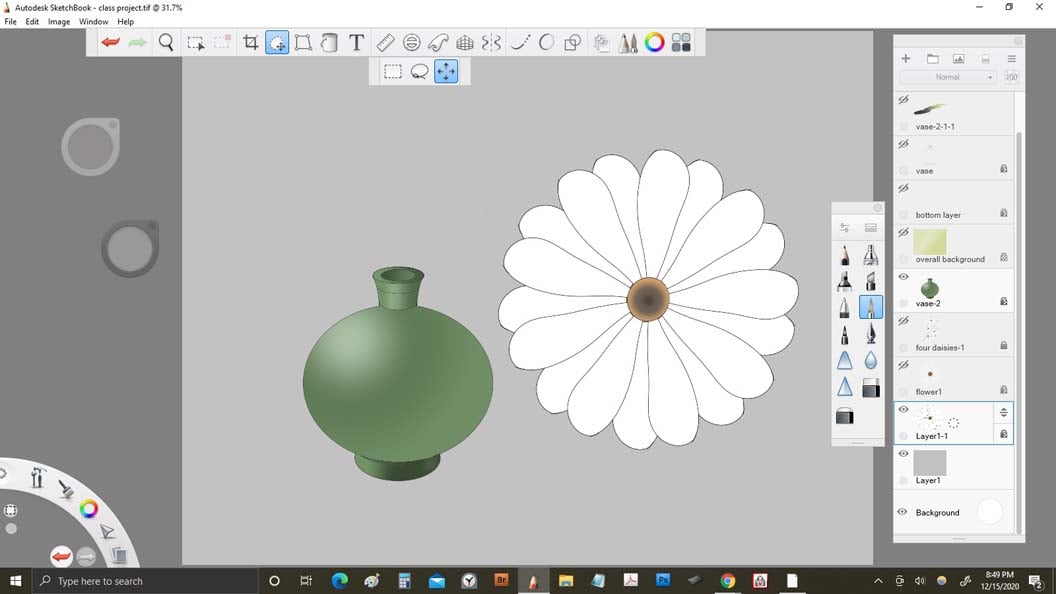Choose lasso selection in transform sub-toolbar
The image size is (1056, 594).
click(419, 71)
